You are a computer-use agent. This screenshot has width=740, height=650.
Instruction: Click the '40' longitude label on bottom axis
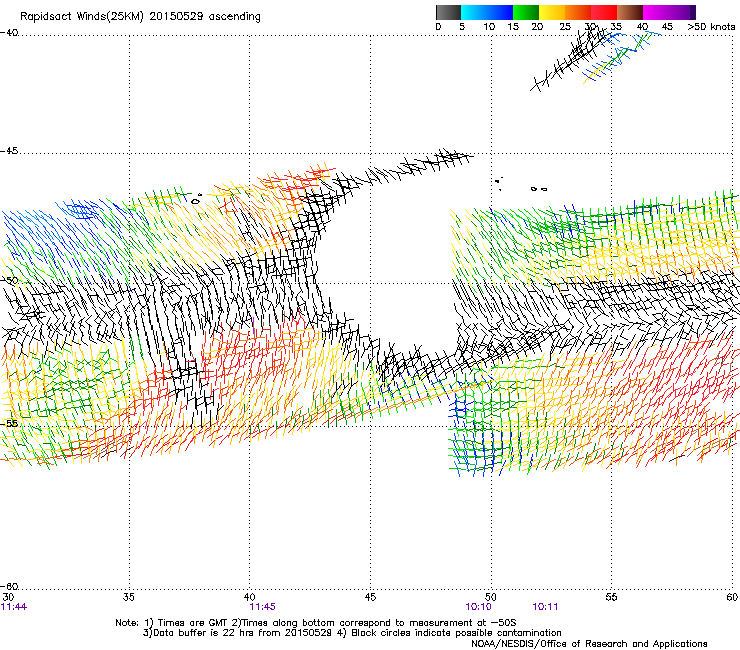[250, 597]
